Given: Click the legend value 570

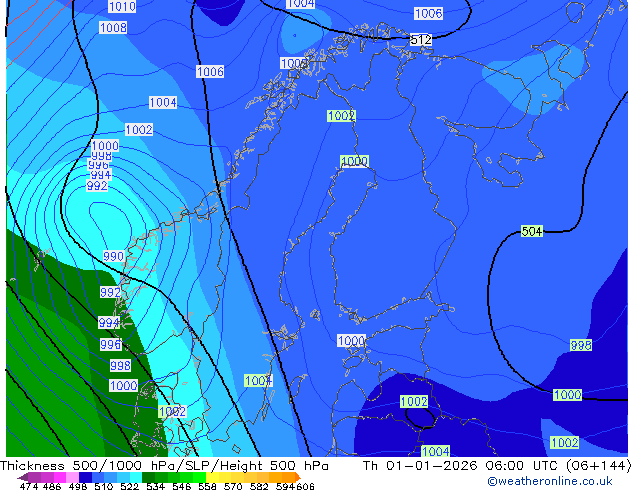Looking at the screenshot, I should 233,486.
